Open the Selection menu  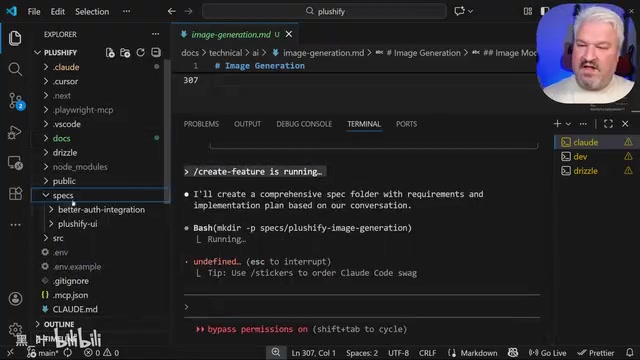point(92,11)
